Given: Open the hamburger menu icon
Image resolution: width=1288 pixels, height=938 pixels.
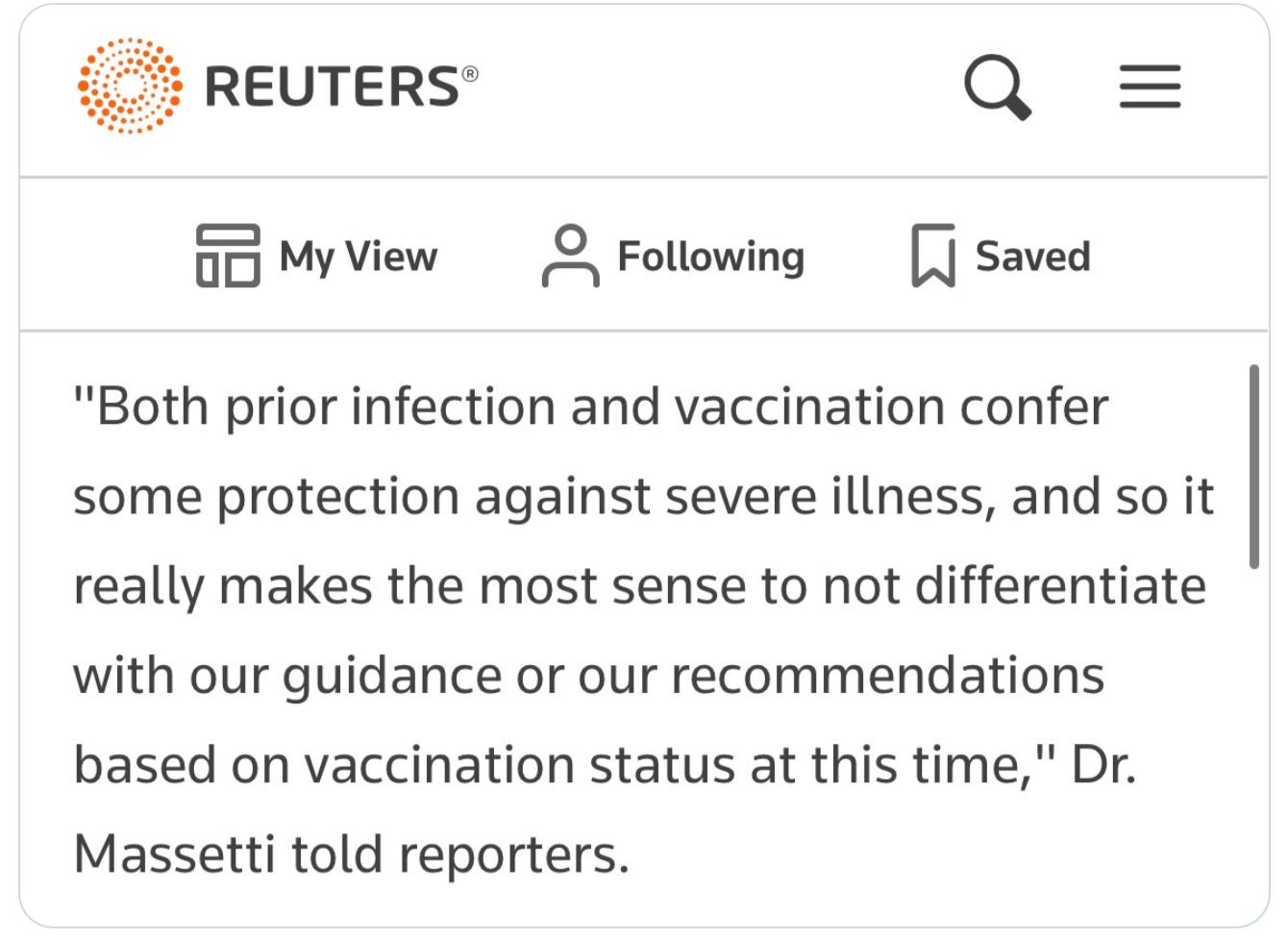Looking at the screenshot, I should point(1150,86).
